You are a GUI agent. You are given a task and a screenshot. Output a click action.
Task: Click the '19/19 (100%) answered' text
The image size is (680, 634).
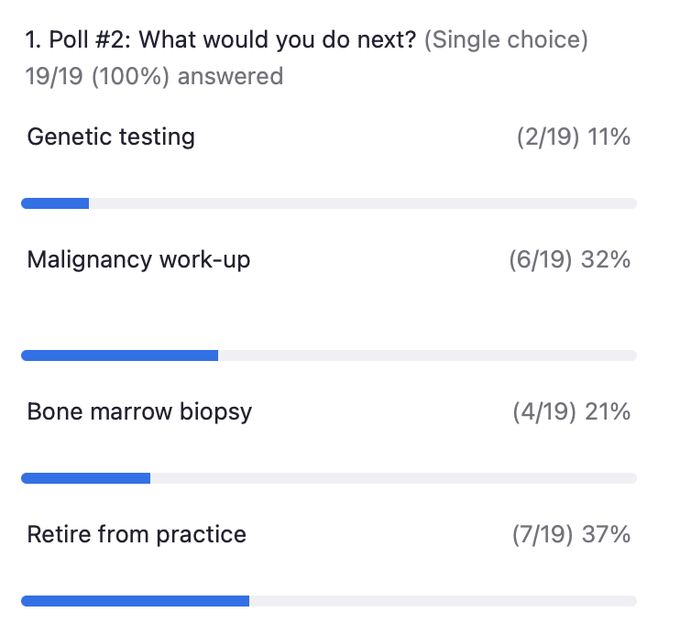coord(154,77)
